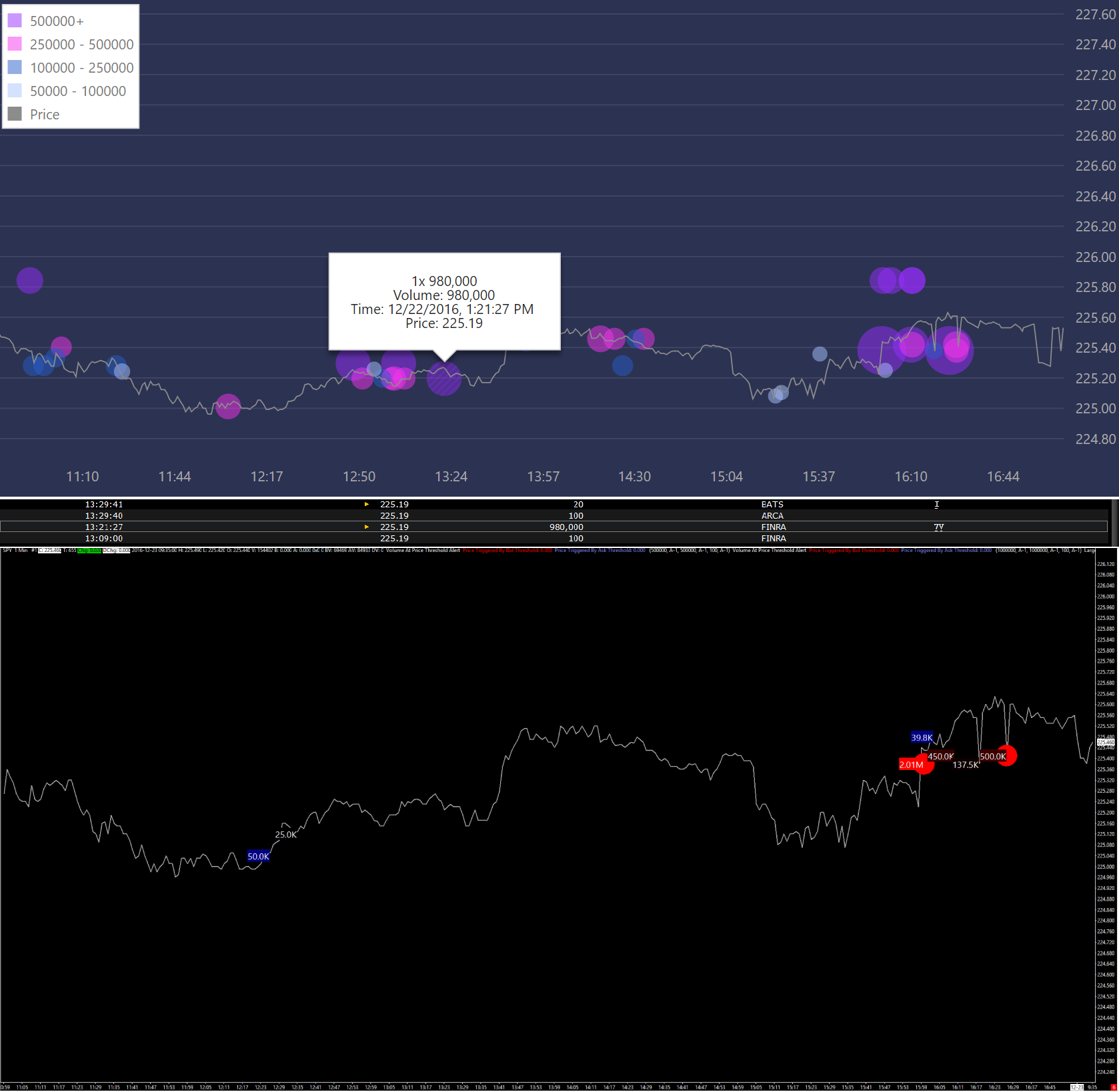This screenshot has width=1119, height=1092.
Task: Click the 250000 - 500000 legend swatch
Action: [x=15, y=44]
